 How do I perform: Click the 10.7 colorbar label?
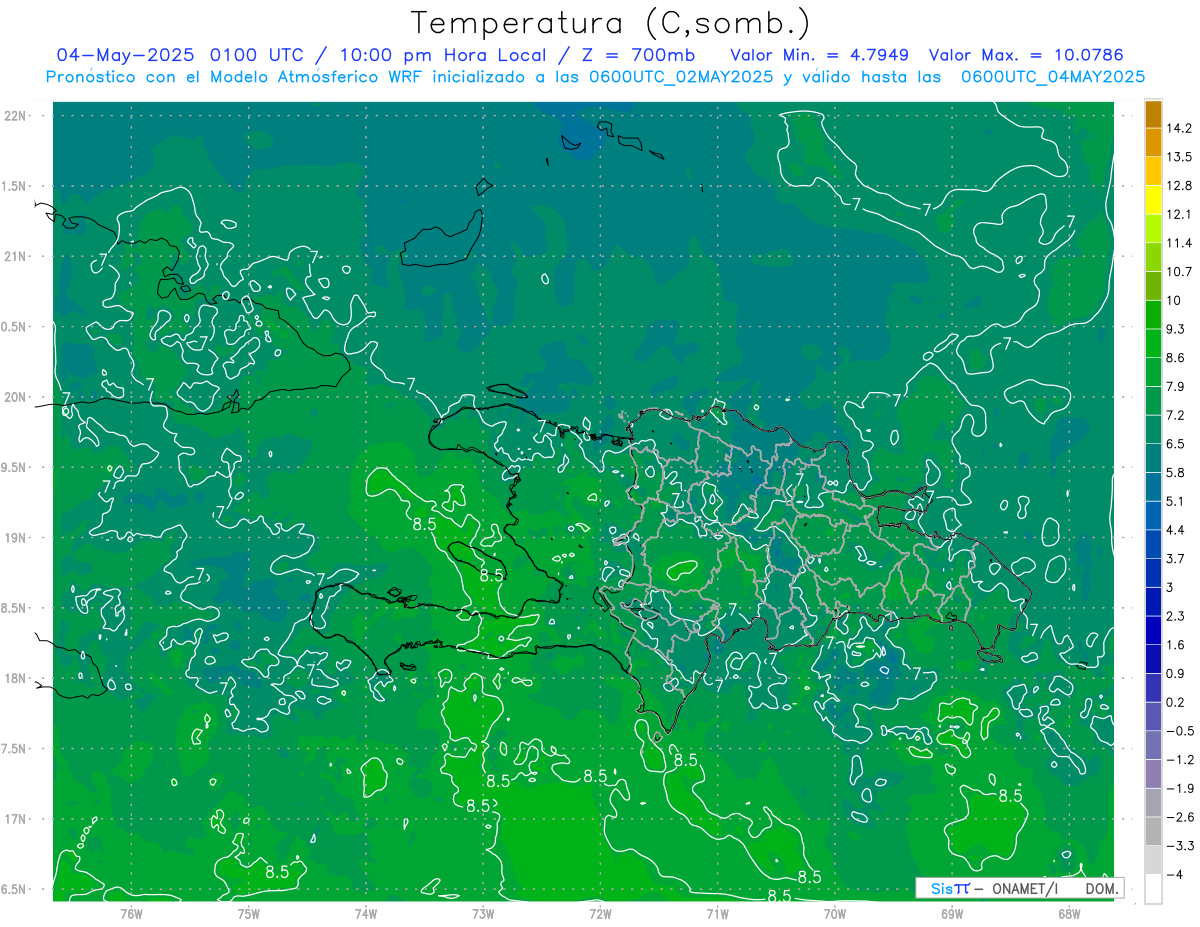[1179, 272]
